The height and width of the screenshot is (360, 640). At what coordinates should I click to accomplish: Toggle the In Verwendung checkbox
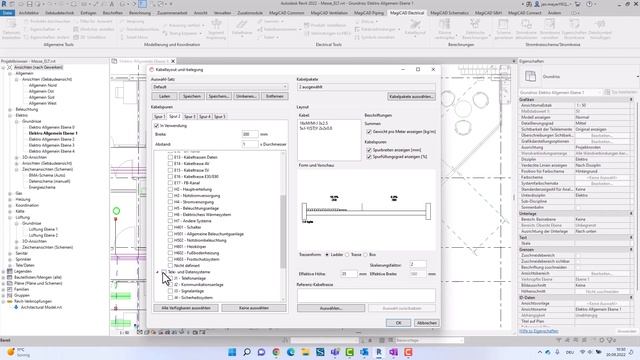[x=157, y=126]
